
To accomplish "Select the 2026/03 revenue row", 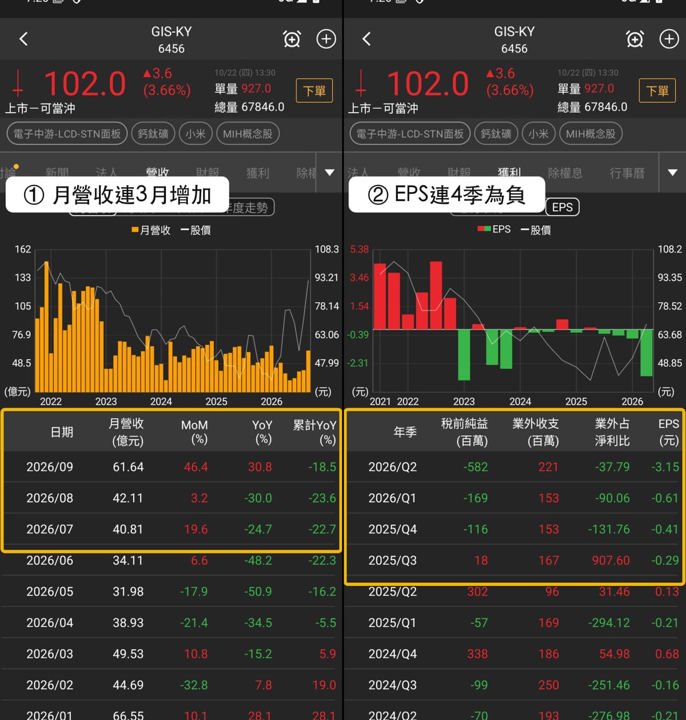I will click(x=171, y=654).
